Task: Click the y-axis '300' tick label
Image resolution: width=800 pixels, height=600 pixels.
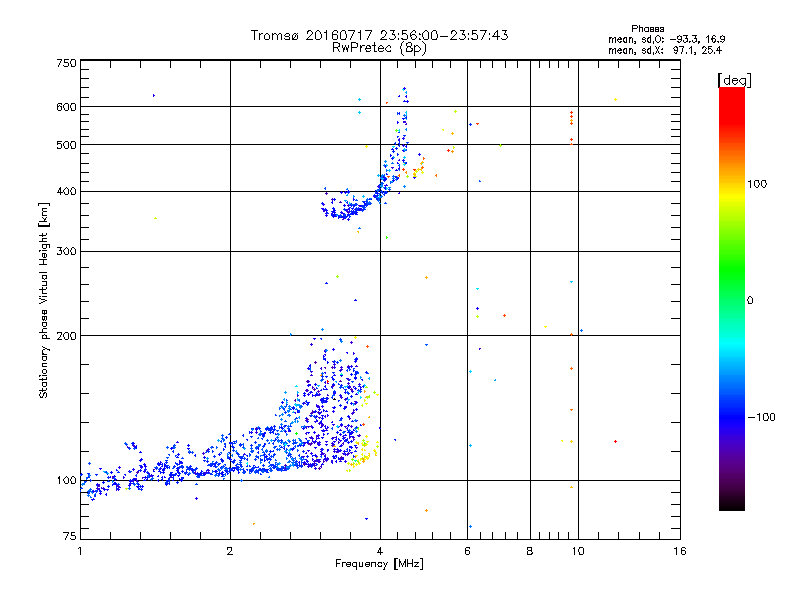Action: [x=66, y=252]
